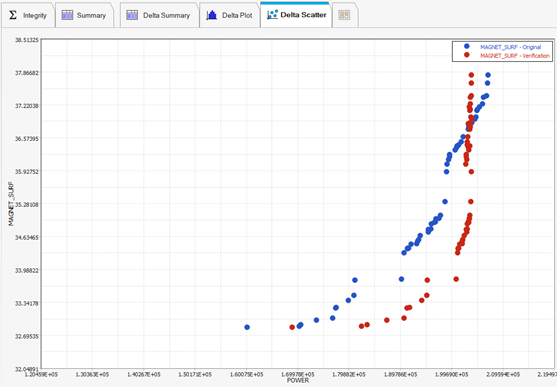Open the Delta Summary tab
The image size is (557, 387).
[159, 15]
